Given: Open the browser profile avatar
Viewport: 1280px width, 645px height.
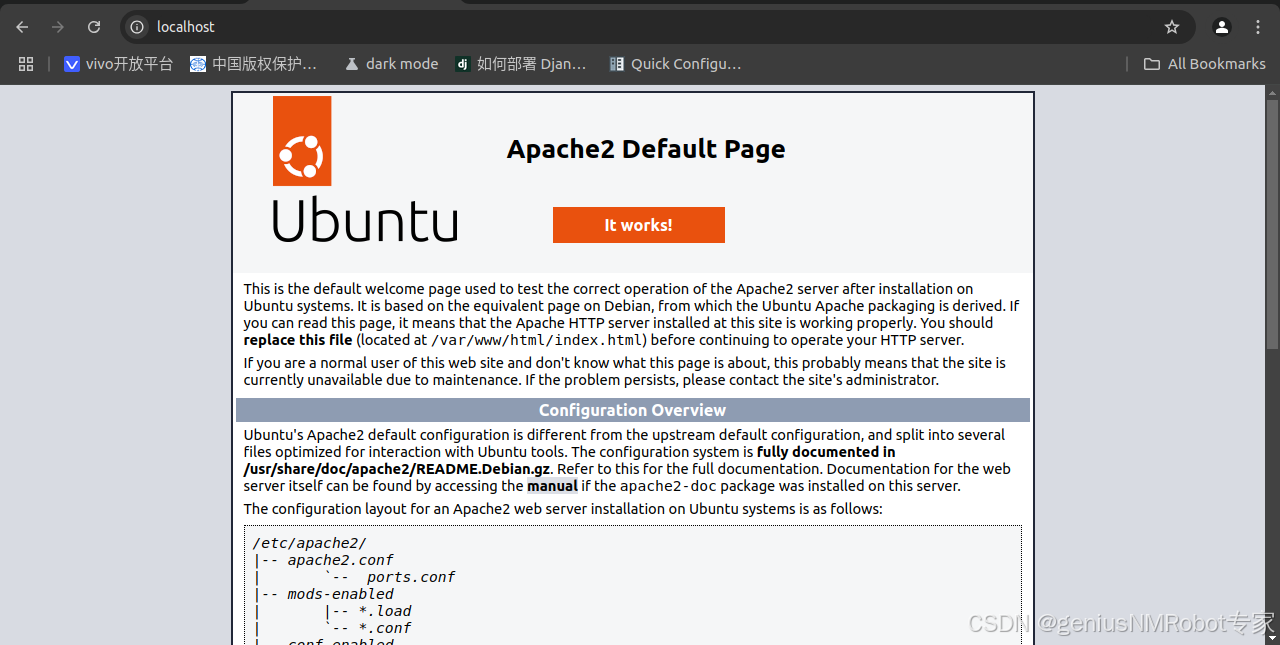Looking at the screenshot, I should [x=1221, y=27].
